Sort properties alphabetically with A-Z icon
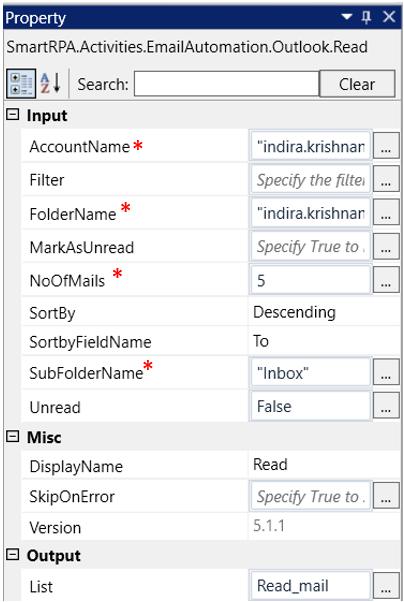404x602 pixels. [x=51, y=83]
